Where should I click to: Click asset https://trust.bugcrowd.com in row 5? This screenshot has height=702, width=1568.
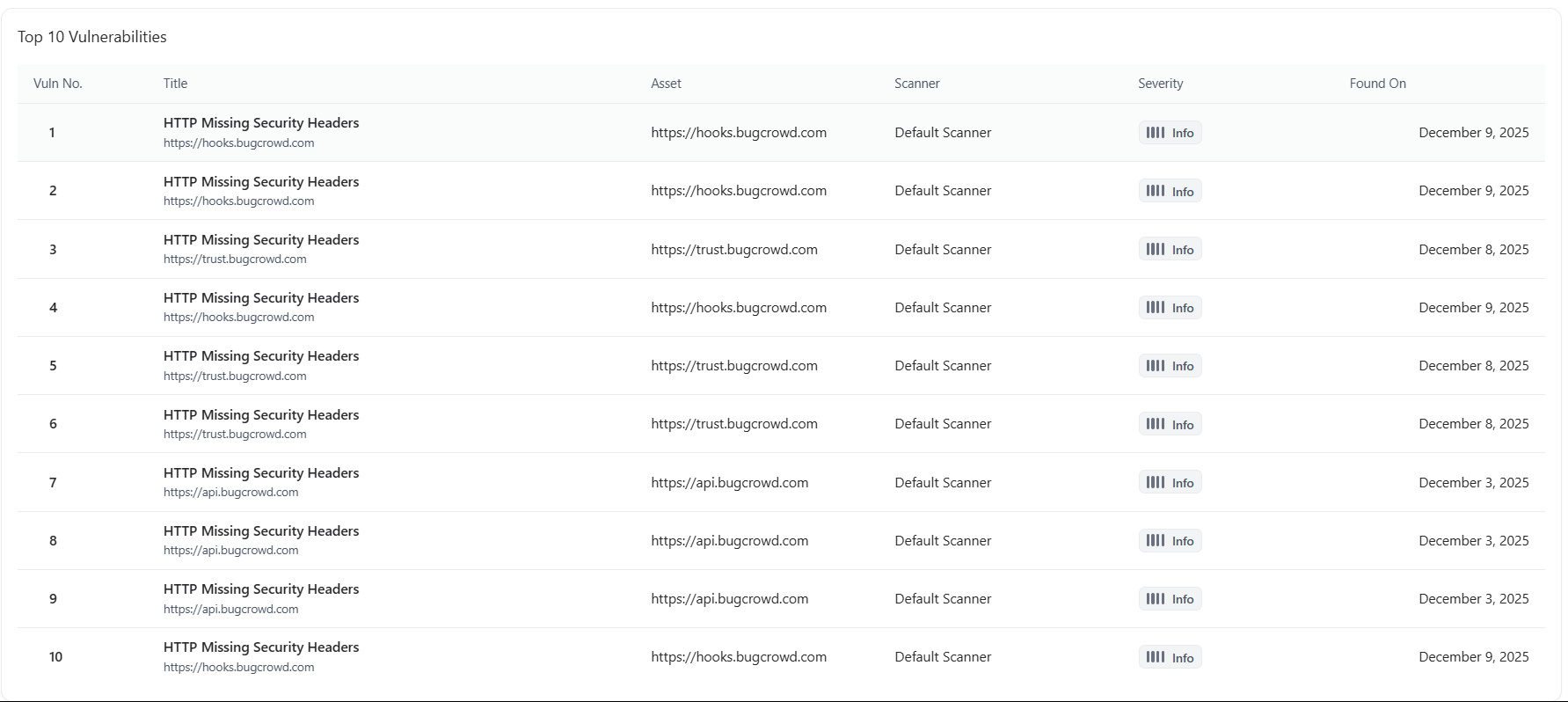point(734,366)
